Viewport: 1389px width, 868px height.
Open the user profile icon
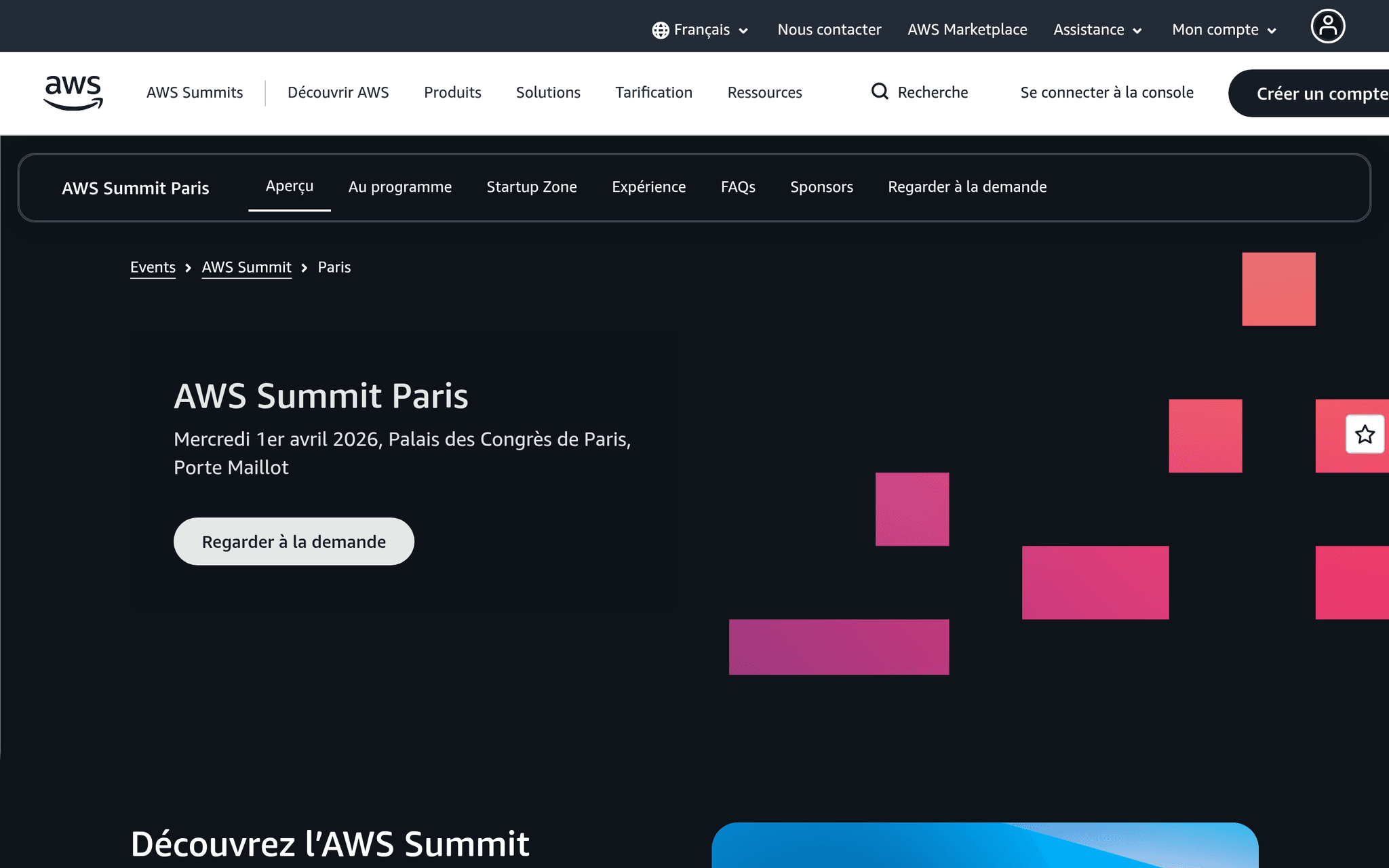pos(1327,26)
